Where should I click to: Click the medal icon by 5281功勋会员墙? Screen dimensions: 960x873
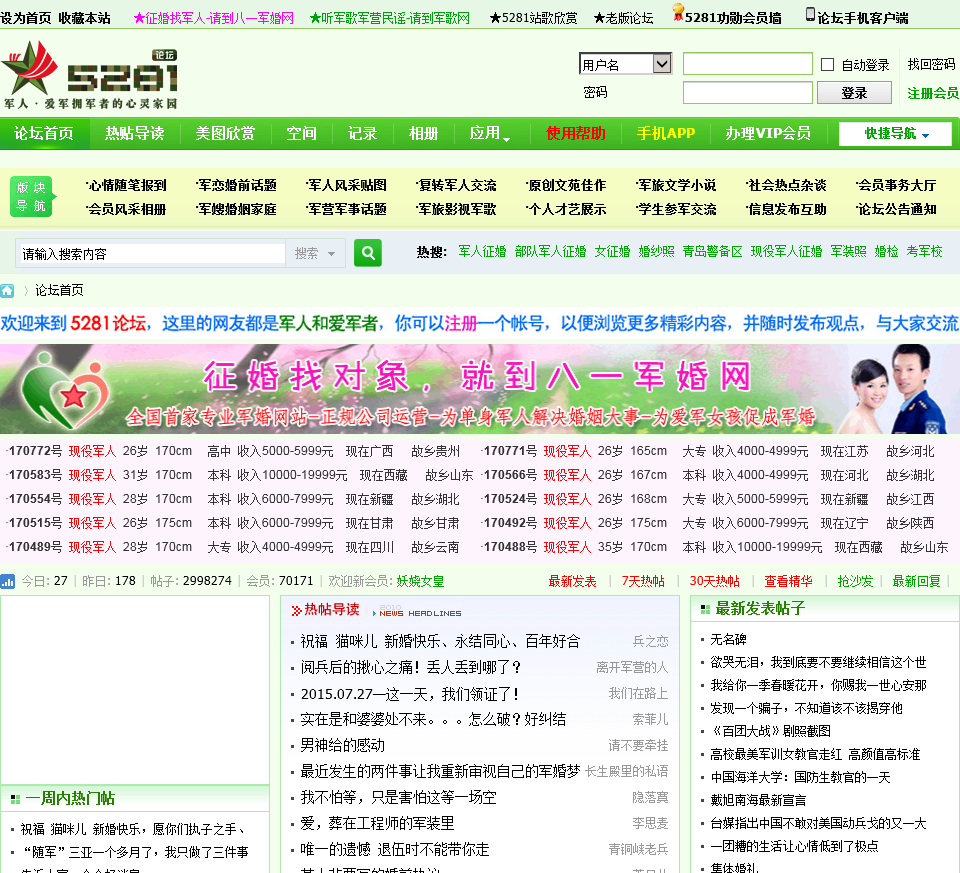tap(678, 12)
